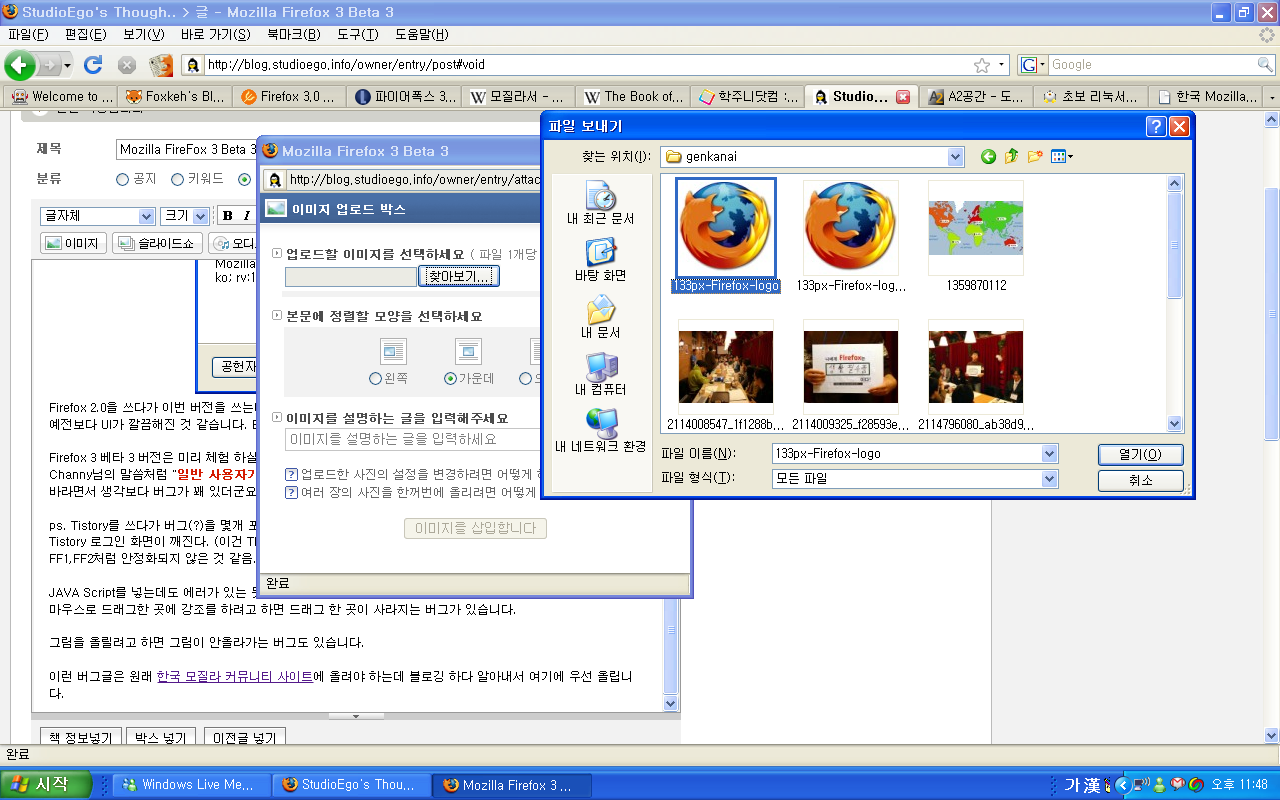Expand the 파일 이름 combo box dropdown
Image resolution: width=1280 pixels, height=800 pixels.
(1049, 454)
